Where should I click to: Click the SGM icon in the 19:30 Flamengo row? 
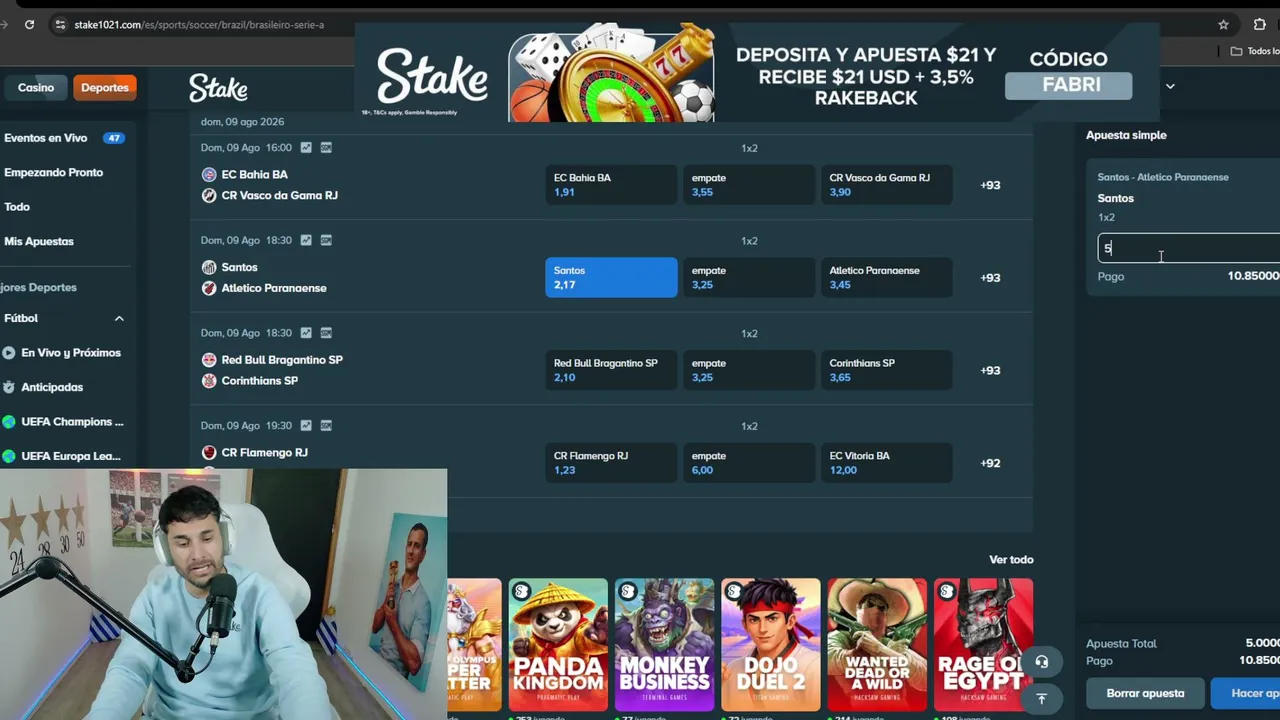326,425
